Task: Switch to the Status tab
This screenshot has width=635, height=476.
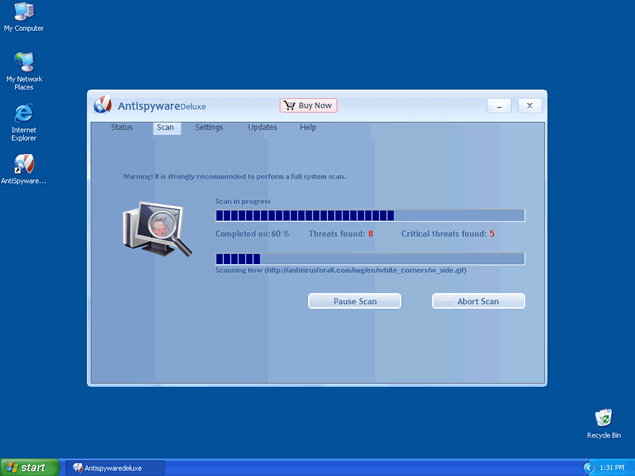Action: [122, 128]
